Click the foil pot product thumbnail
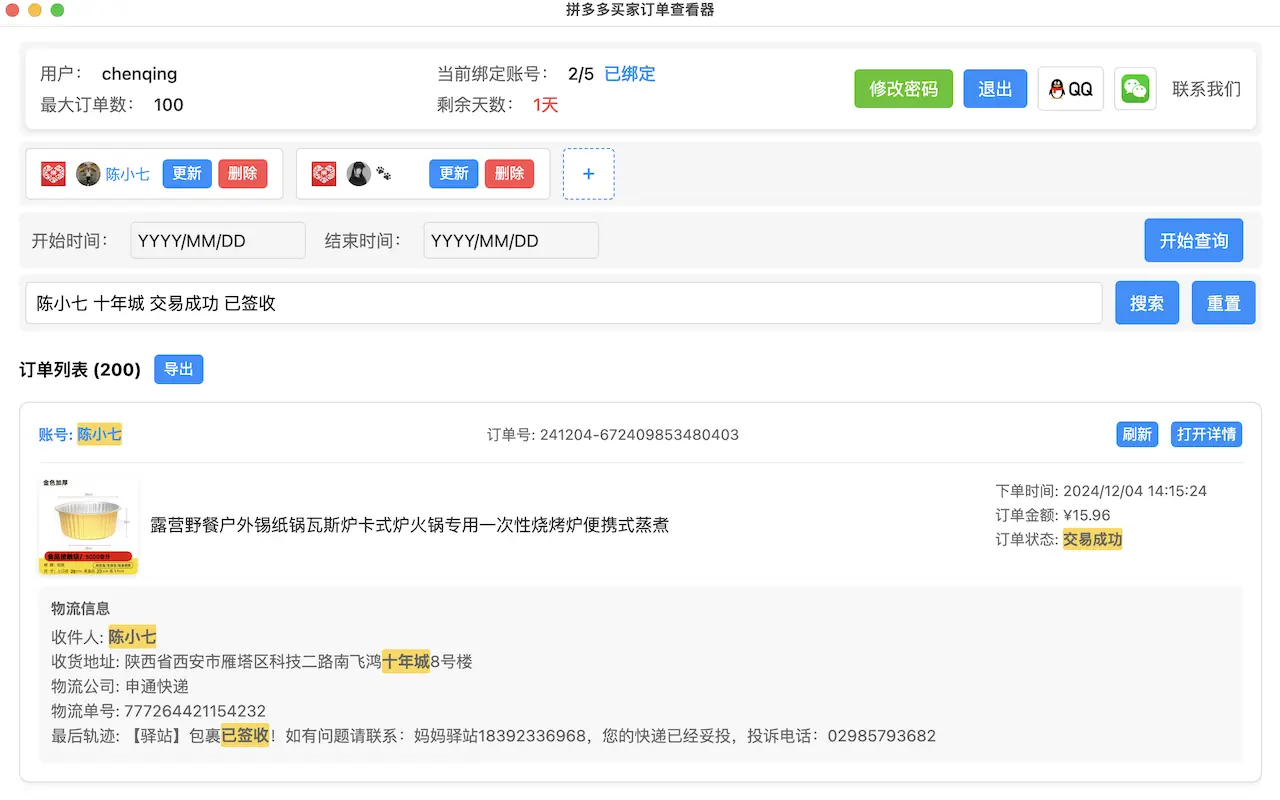 click(88, 526)
